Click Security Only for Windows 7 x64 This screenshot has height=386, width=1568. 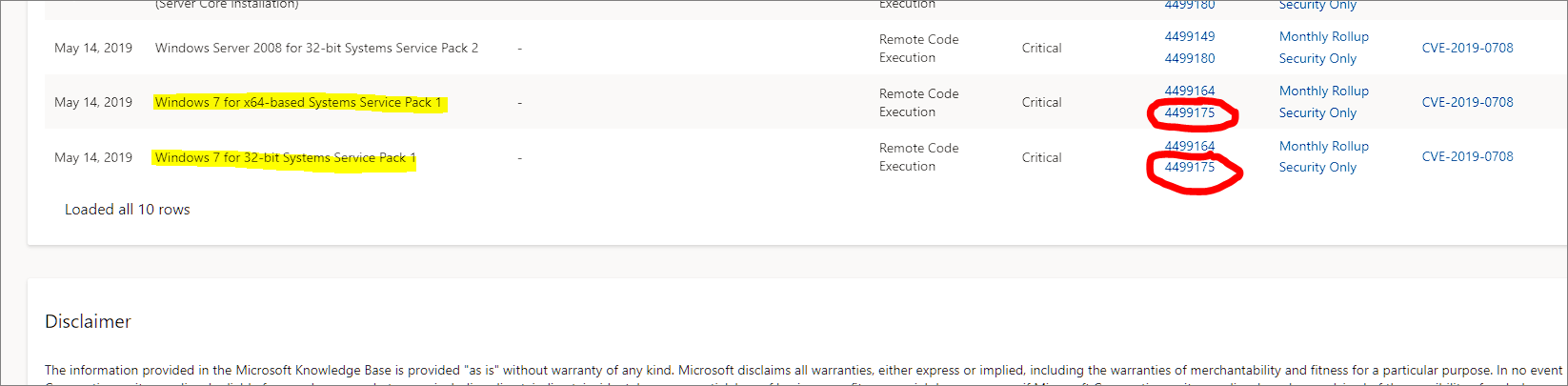click(x=1317, y=113)
